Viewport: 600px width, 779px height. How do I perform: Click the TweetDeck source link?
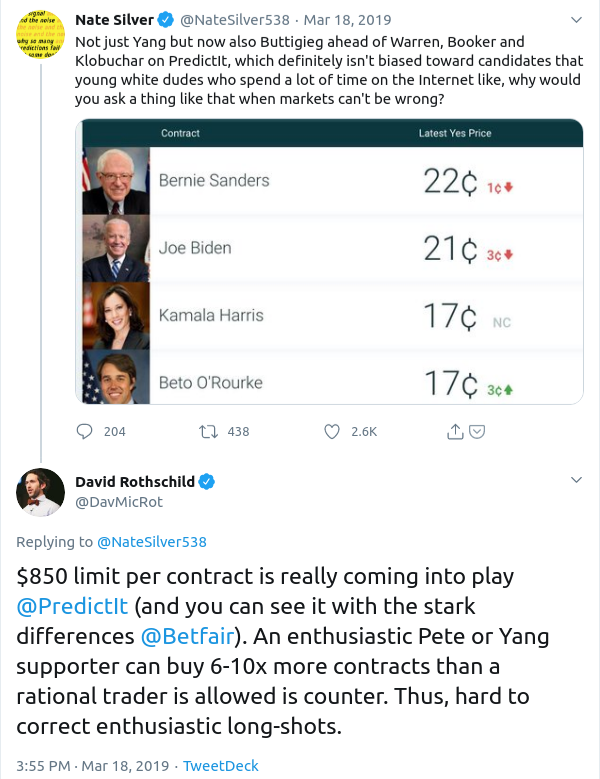coord(221,766)
